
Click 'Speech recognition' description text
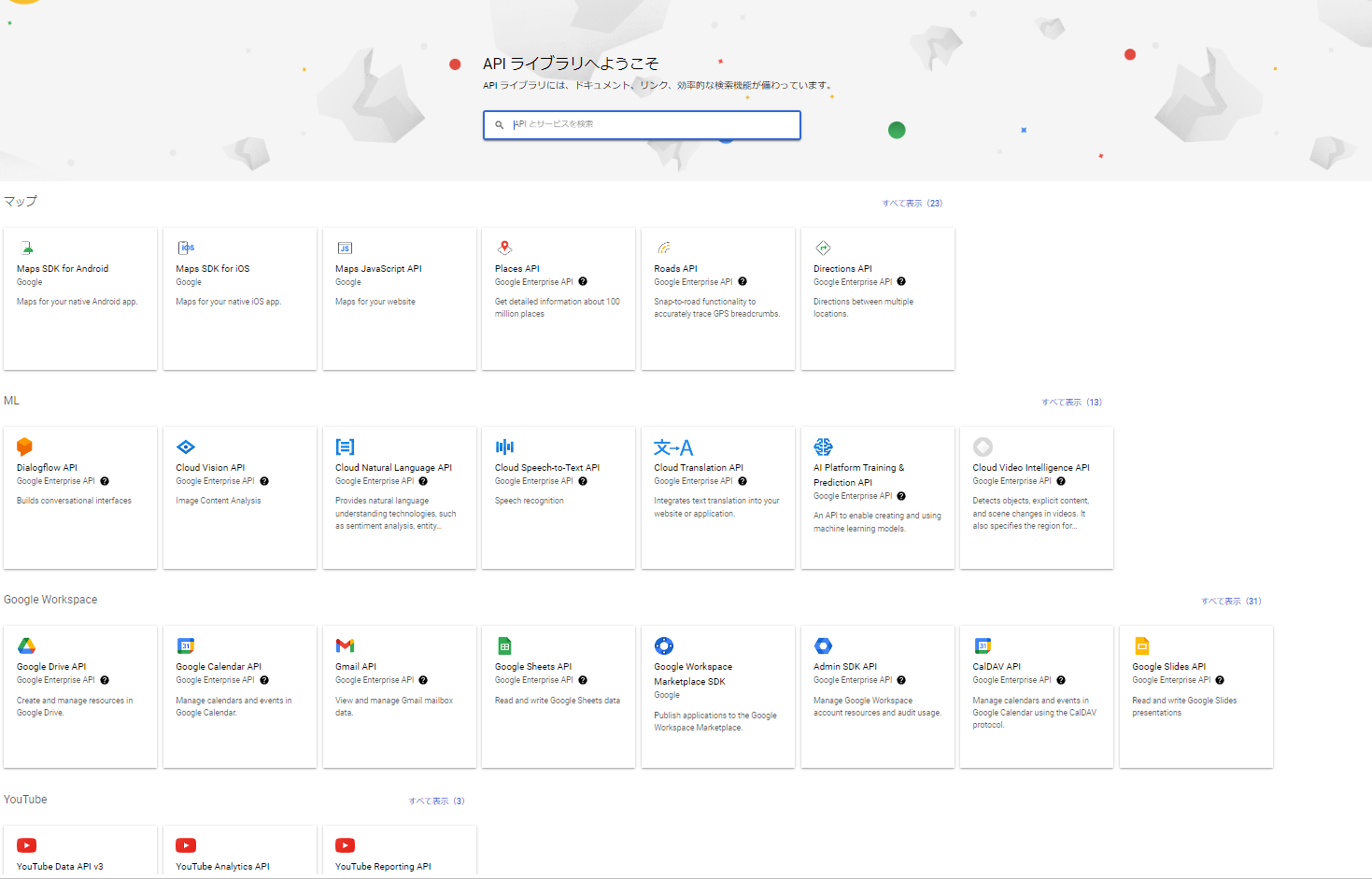(x=530, y=501)
